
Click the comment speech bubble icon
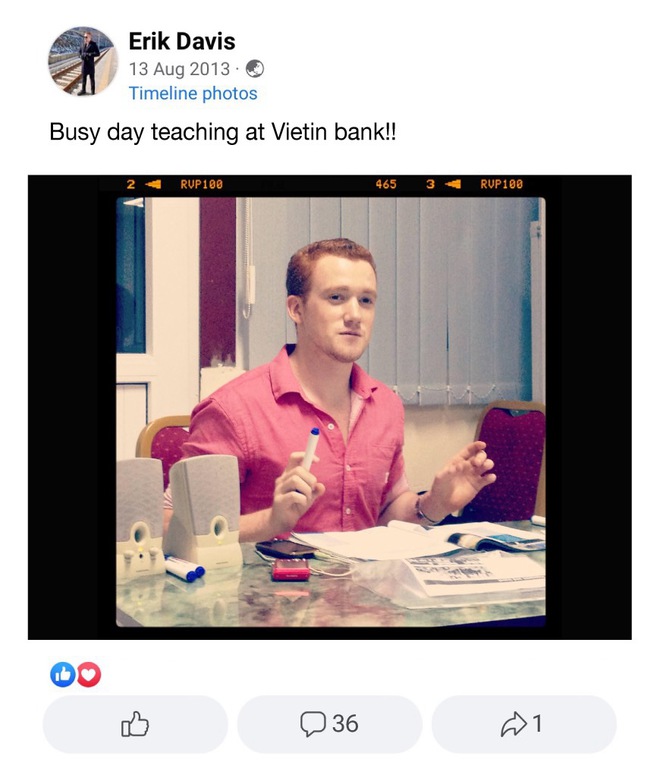314,723
